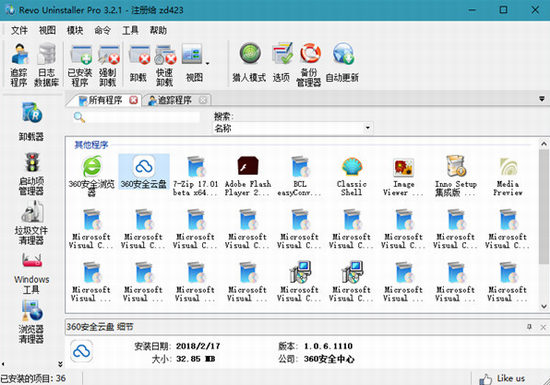The height and width of the screenshot is (385, 550).
Task: Close the 360安全云盘 details panel
Action: coord(543,327)
